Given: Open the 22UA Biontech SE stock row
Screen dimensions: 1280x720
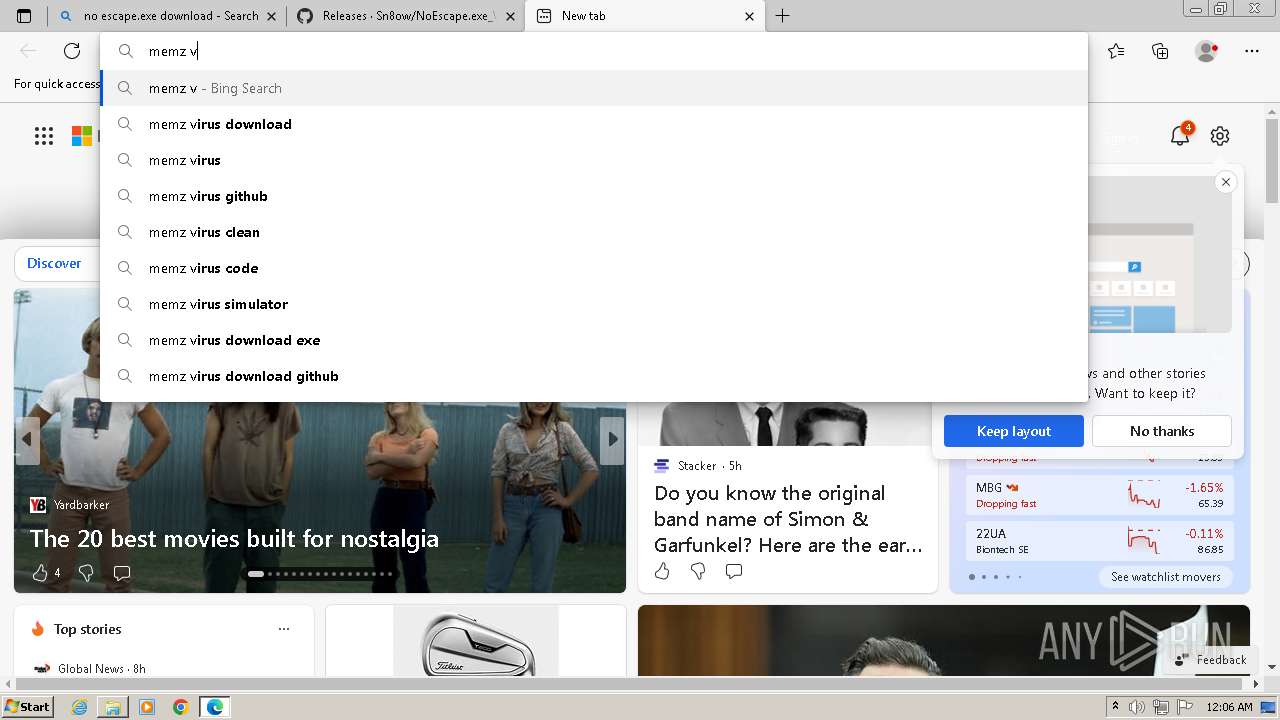Looking at the screenshot, I should (x=1099, y=541).
